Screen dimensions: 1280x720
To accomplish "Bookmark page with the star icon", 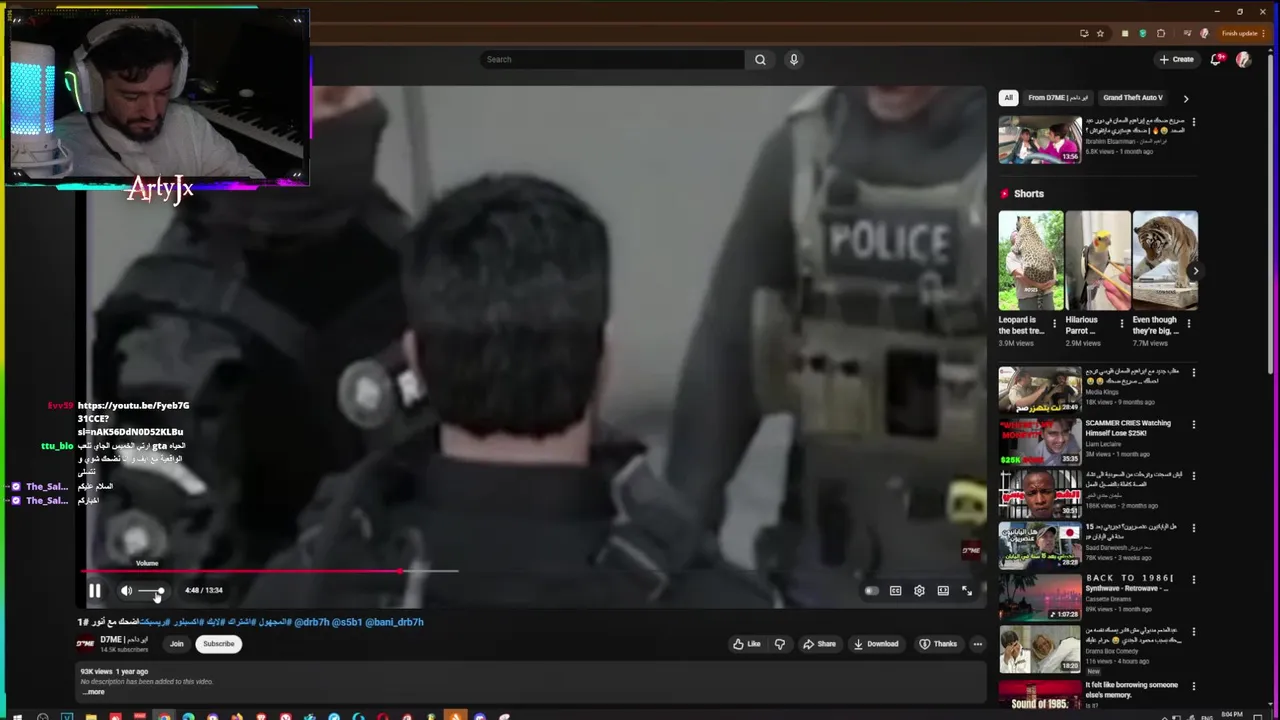I will tap(1100, 33).
